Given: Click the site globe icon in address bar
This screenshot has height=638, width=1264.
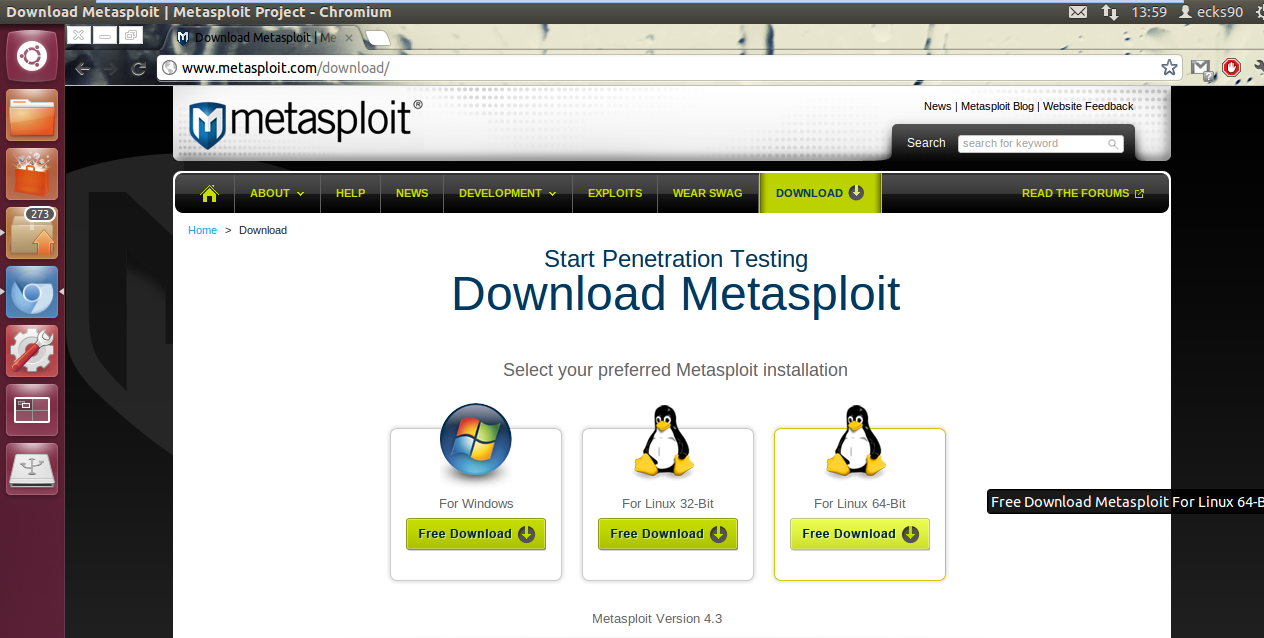Looking at the screenshot, I should [x=170, y=68].
